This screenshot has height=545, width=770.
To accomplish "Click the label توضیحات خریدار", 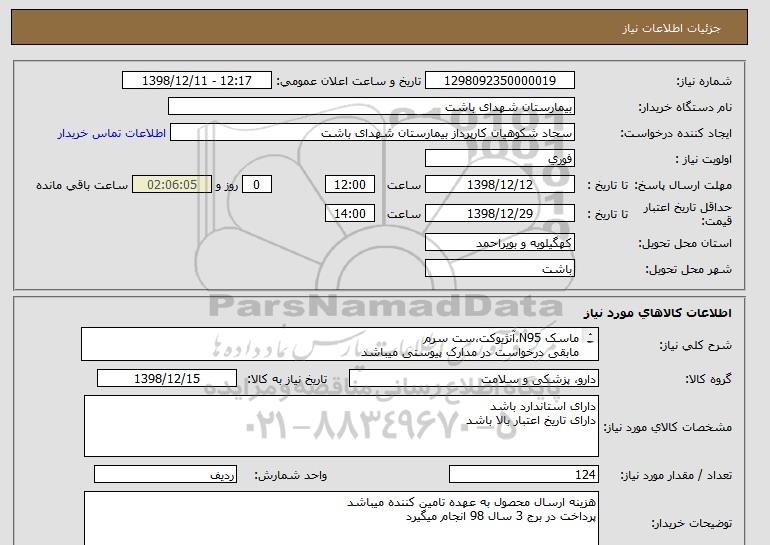I will point(691,523).
